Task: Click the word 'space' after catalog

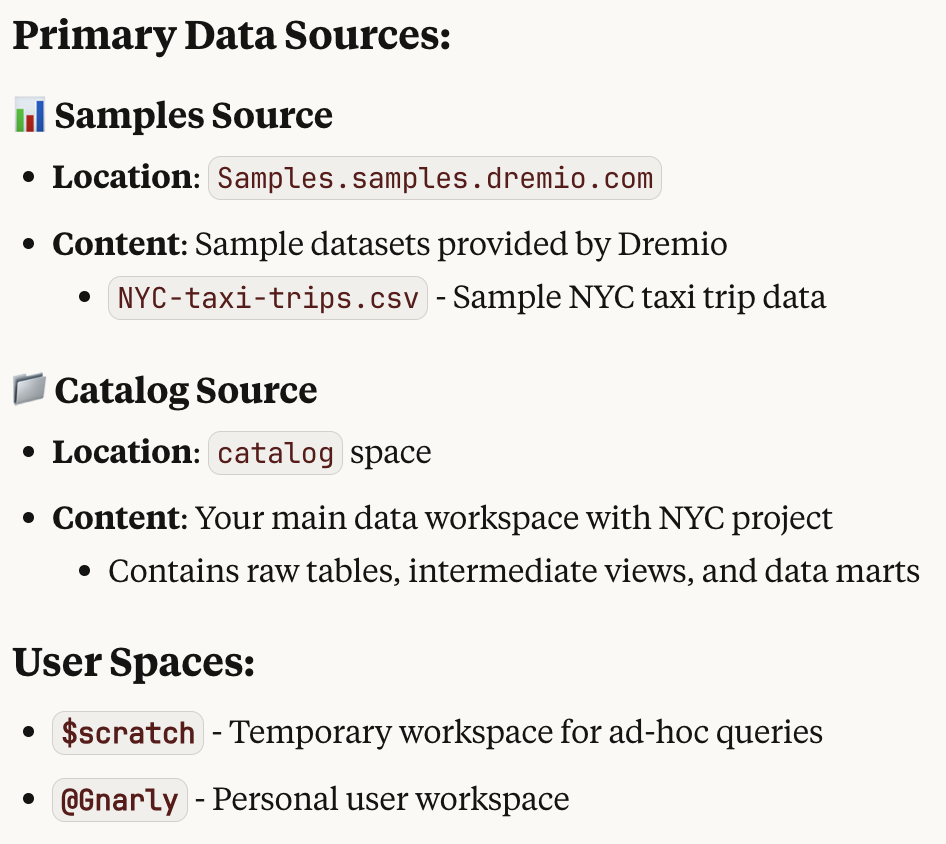Action: pyautogui.click(x=390, y=453)
